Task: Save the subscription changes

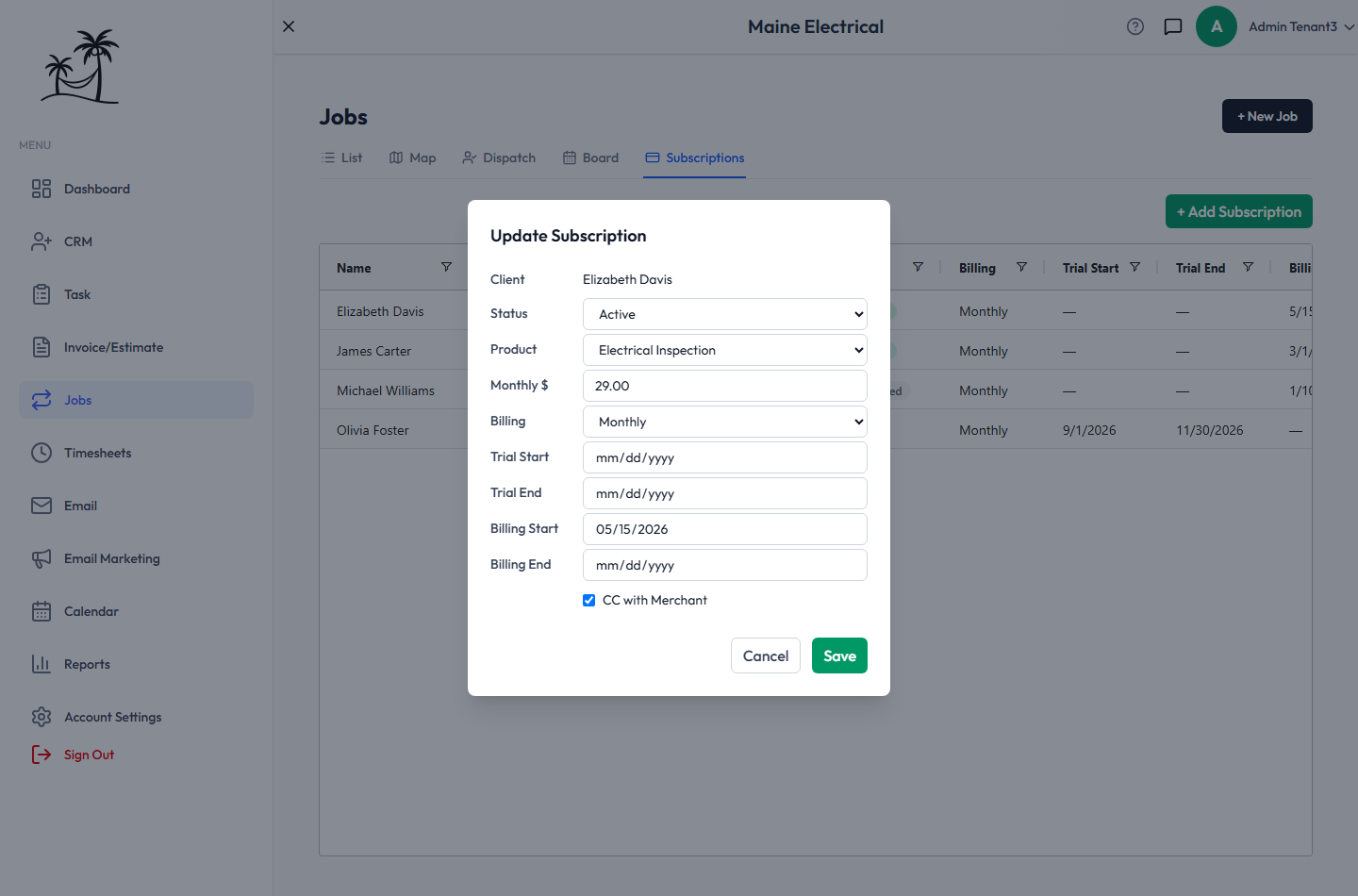Action: [x=839, y=655]
